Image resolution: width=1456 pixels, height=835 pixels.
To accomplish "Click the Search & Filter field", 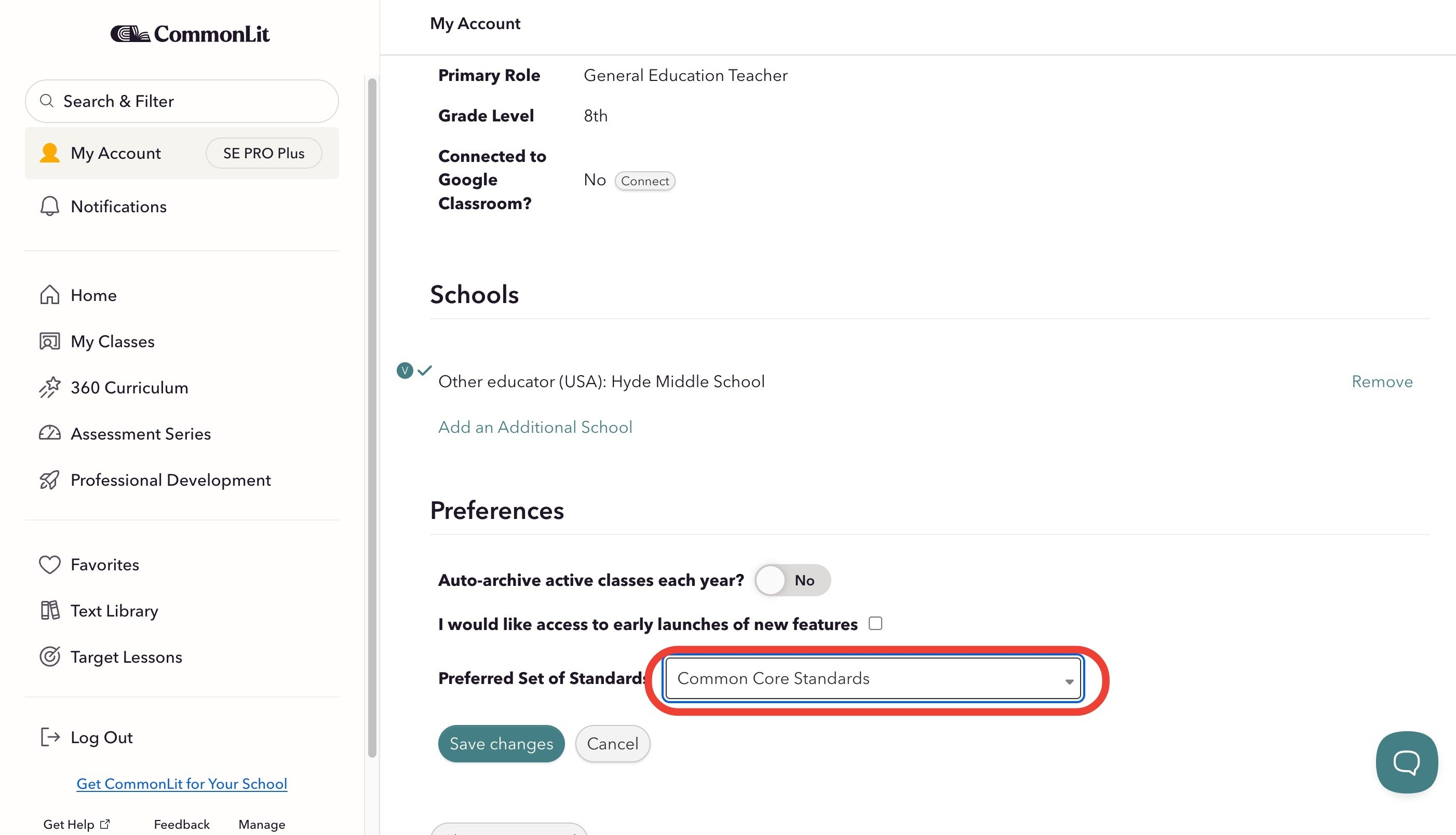I will (x=182, y=101).
